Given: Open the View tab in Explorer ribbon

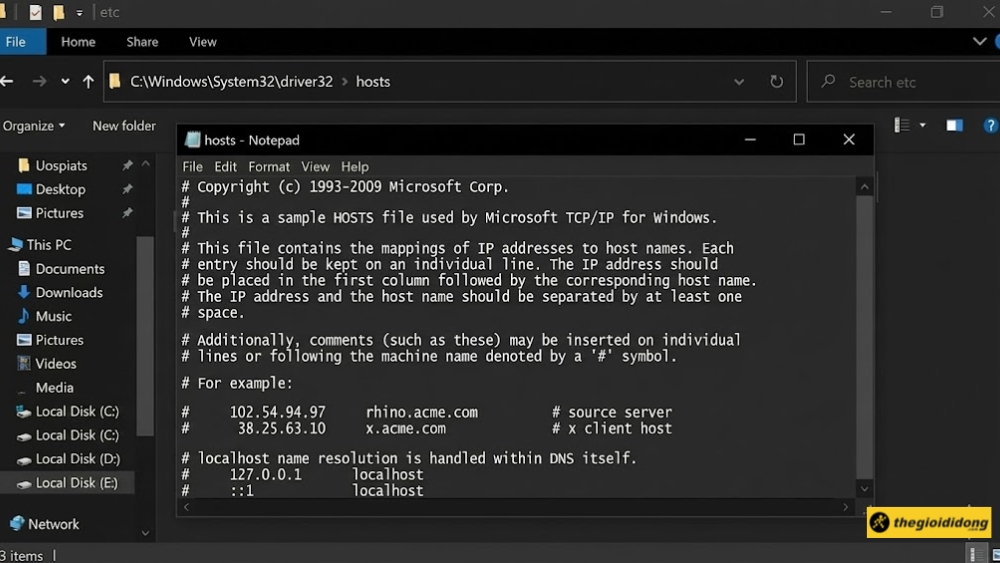Looking at the screenshot, I should [202, 42].
